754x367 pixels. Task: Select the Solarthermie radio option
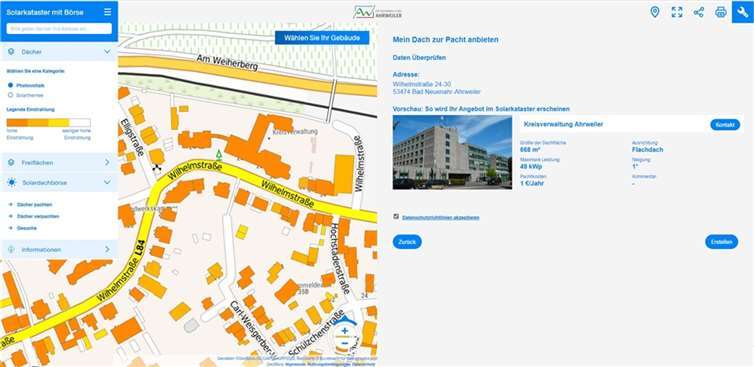11,95
